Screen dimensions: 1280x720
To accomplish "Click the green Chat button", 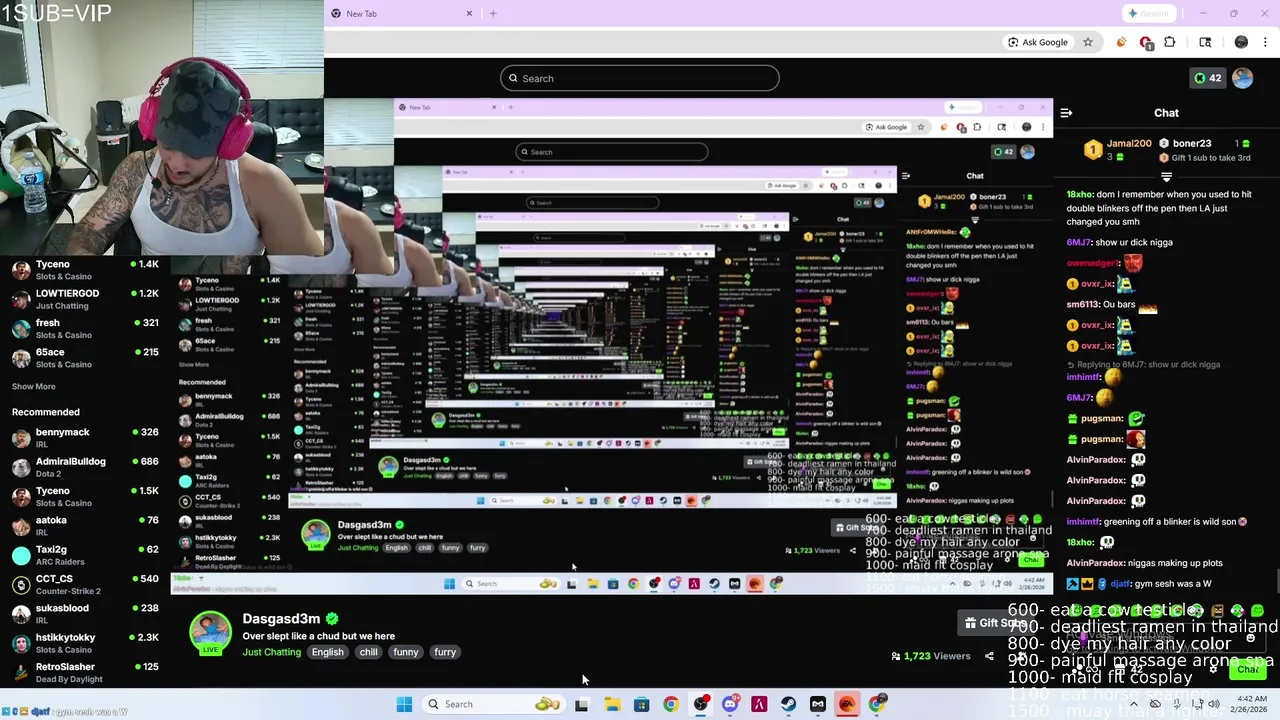I will pos(1248,670).
